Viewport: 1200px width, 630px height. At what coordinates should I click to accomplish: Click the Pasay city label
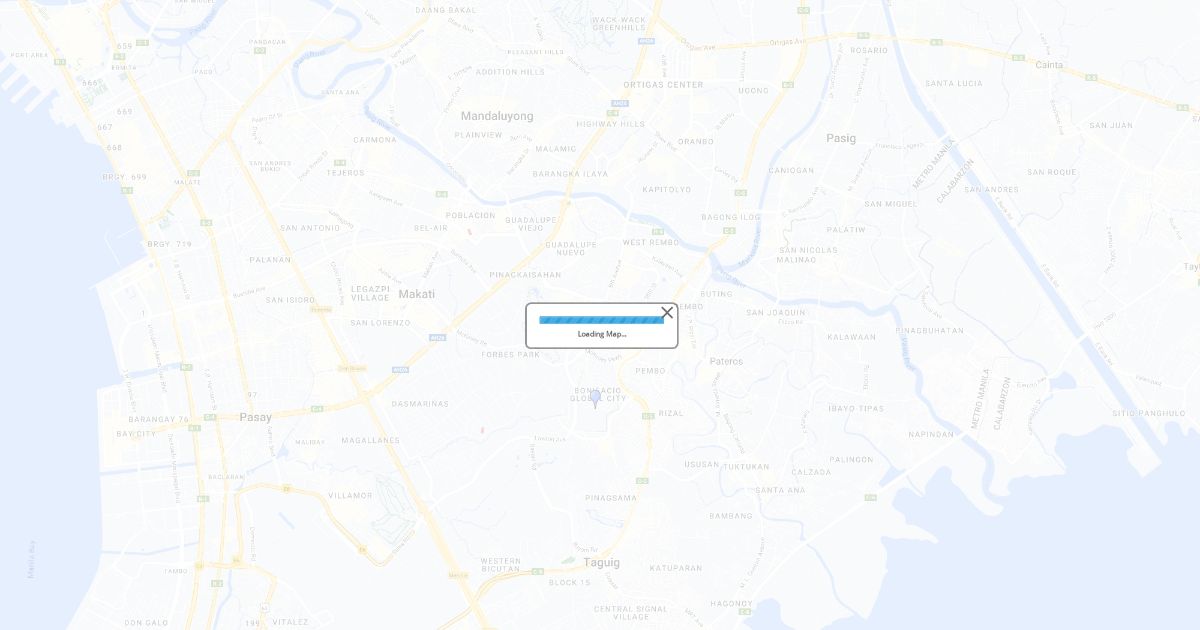click(x=255, y=417)
